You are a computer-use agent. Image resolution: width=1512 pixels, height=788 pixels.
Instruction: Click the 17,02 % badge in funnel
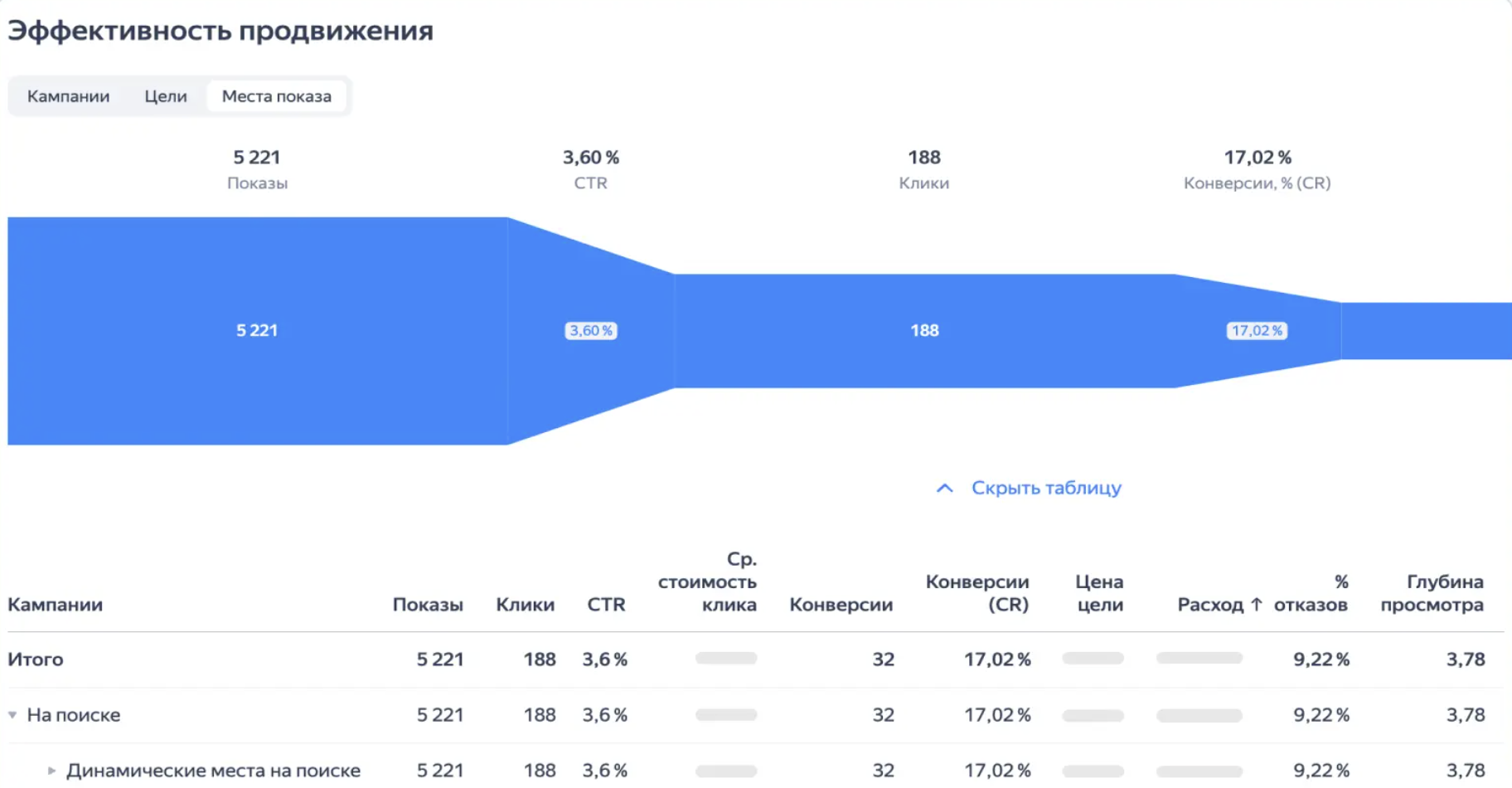tap(1257, 331)
